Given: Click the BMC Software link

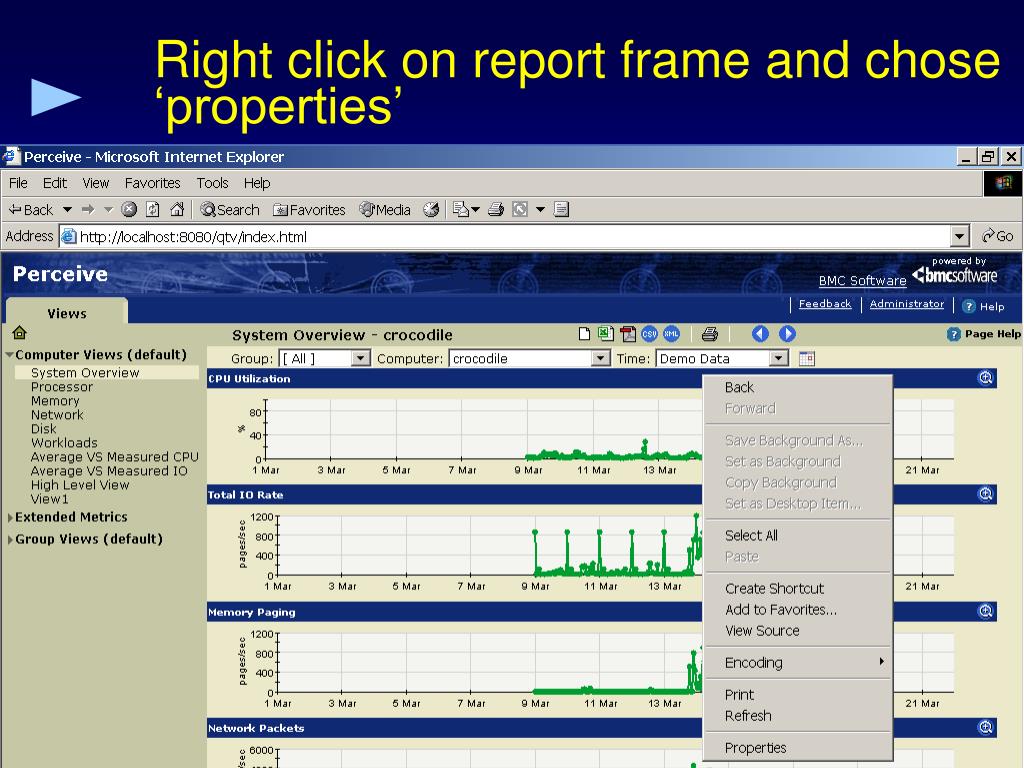Looking at the screenshot, I should click(862, 281).
